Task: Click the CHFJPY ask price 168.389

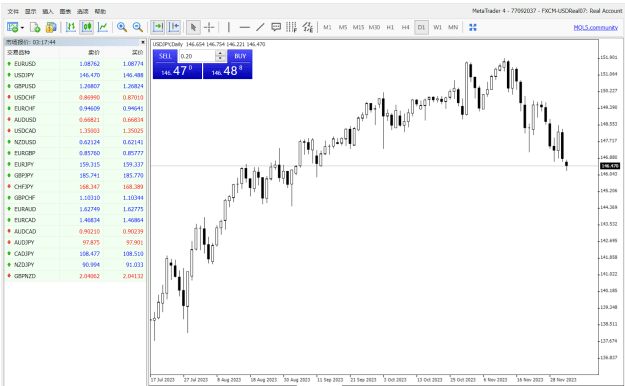Action: [133, 186]
